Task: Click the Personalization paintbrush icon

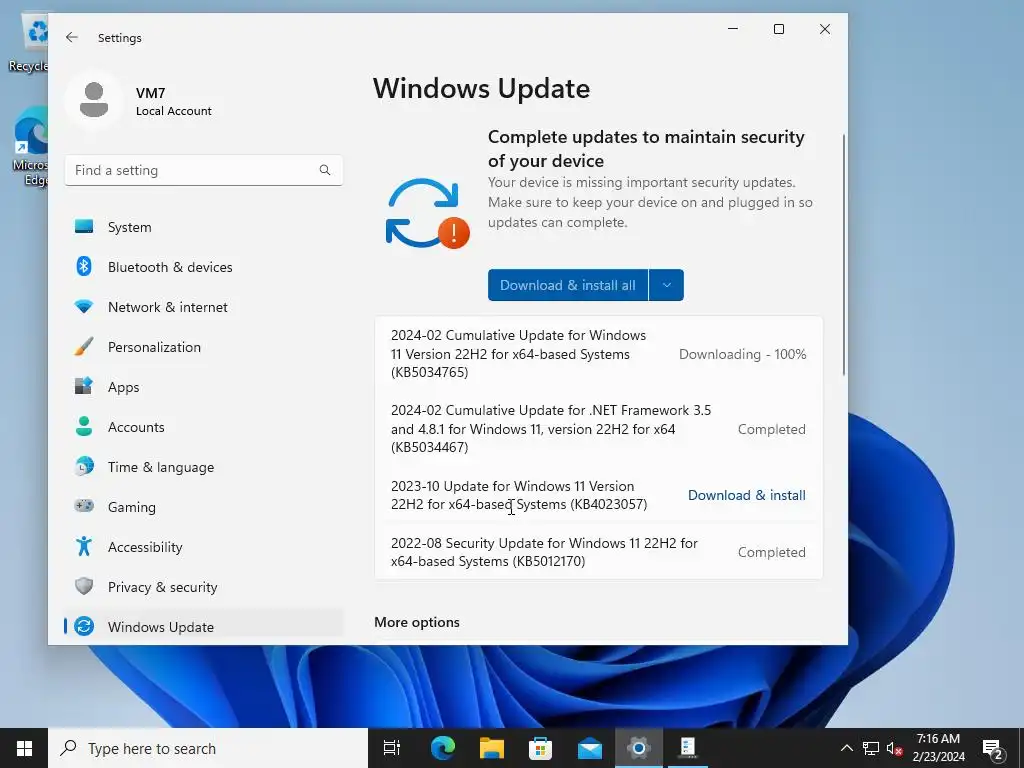Action: click(84, 346)
